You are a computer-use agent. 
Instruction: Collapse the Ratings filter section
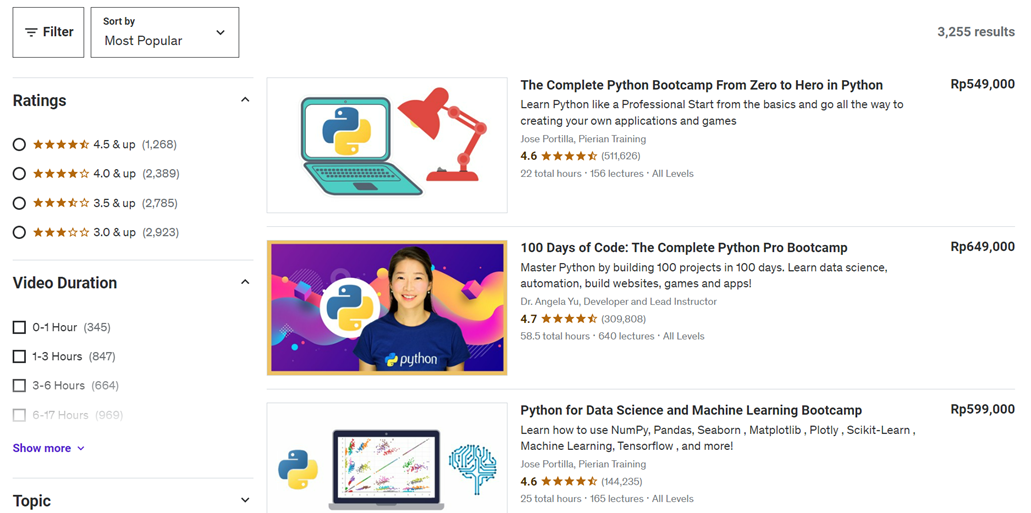click(245, 100)
